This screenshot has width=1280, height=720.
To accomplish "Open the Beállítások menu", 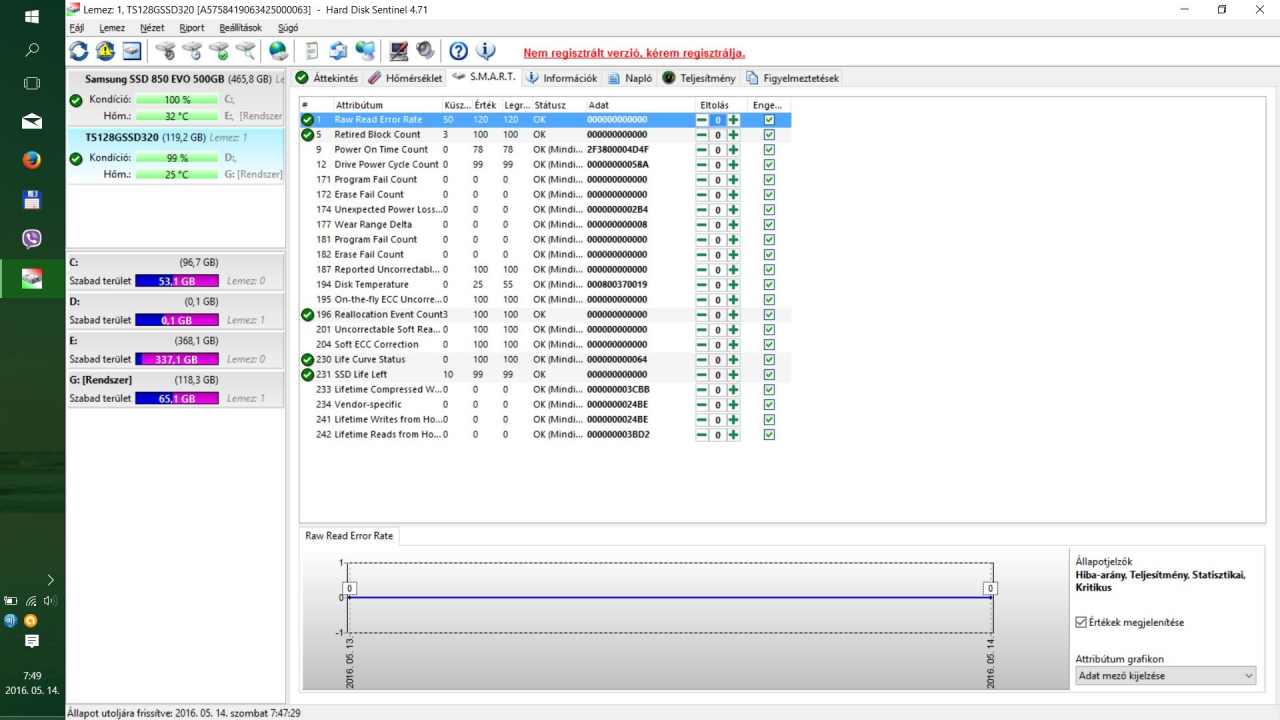I will click(x=239, y=28).
